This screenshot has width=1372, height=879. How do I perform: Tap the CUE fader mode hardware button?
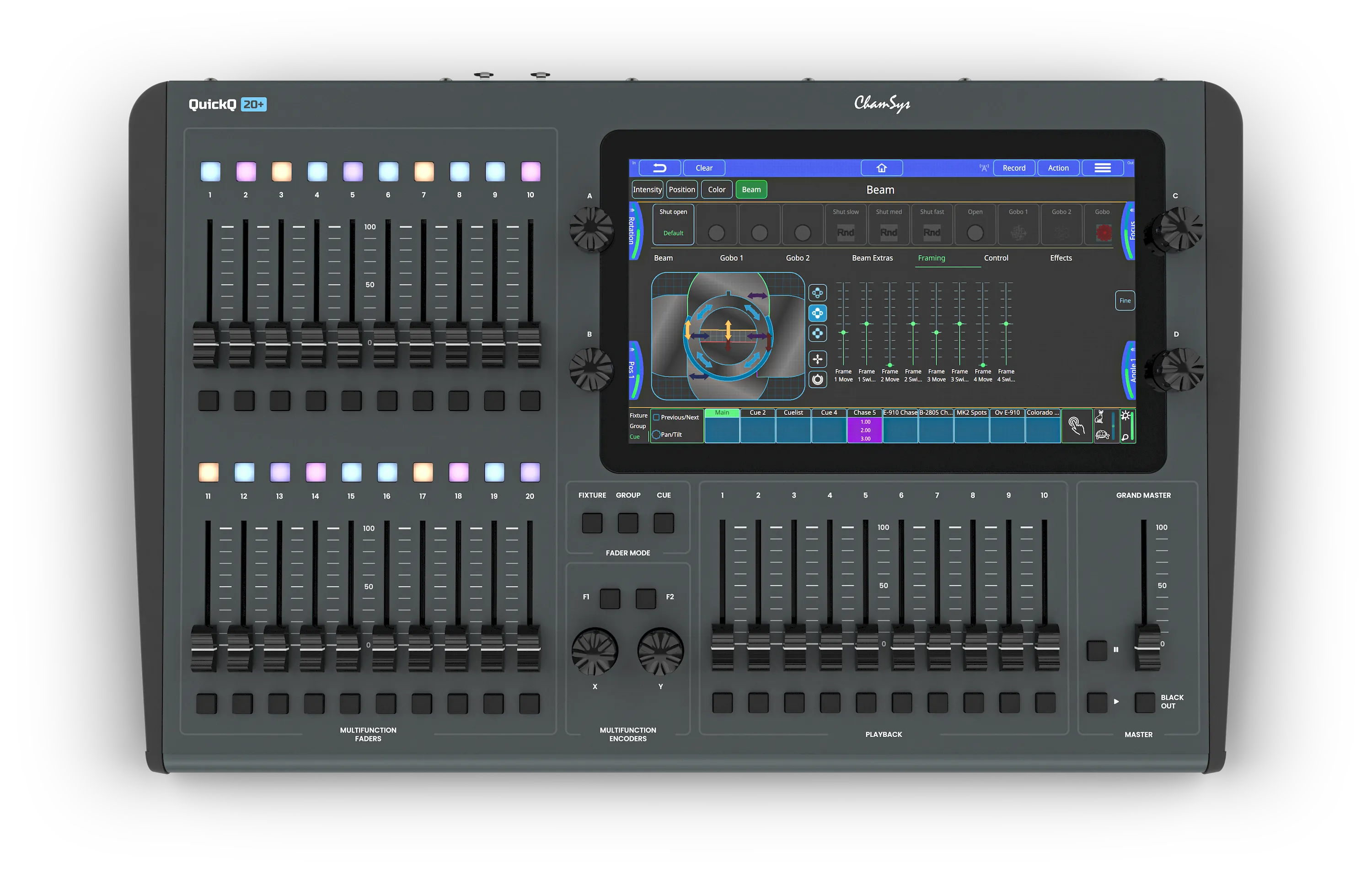pos(664,523)
